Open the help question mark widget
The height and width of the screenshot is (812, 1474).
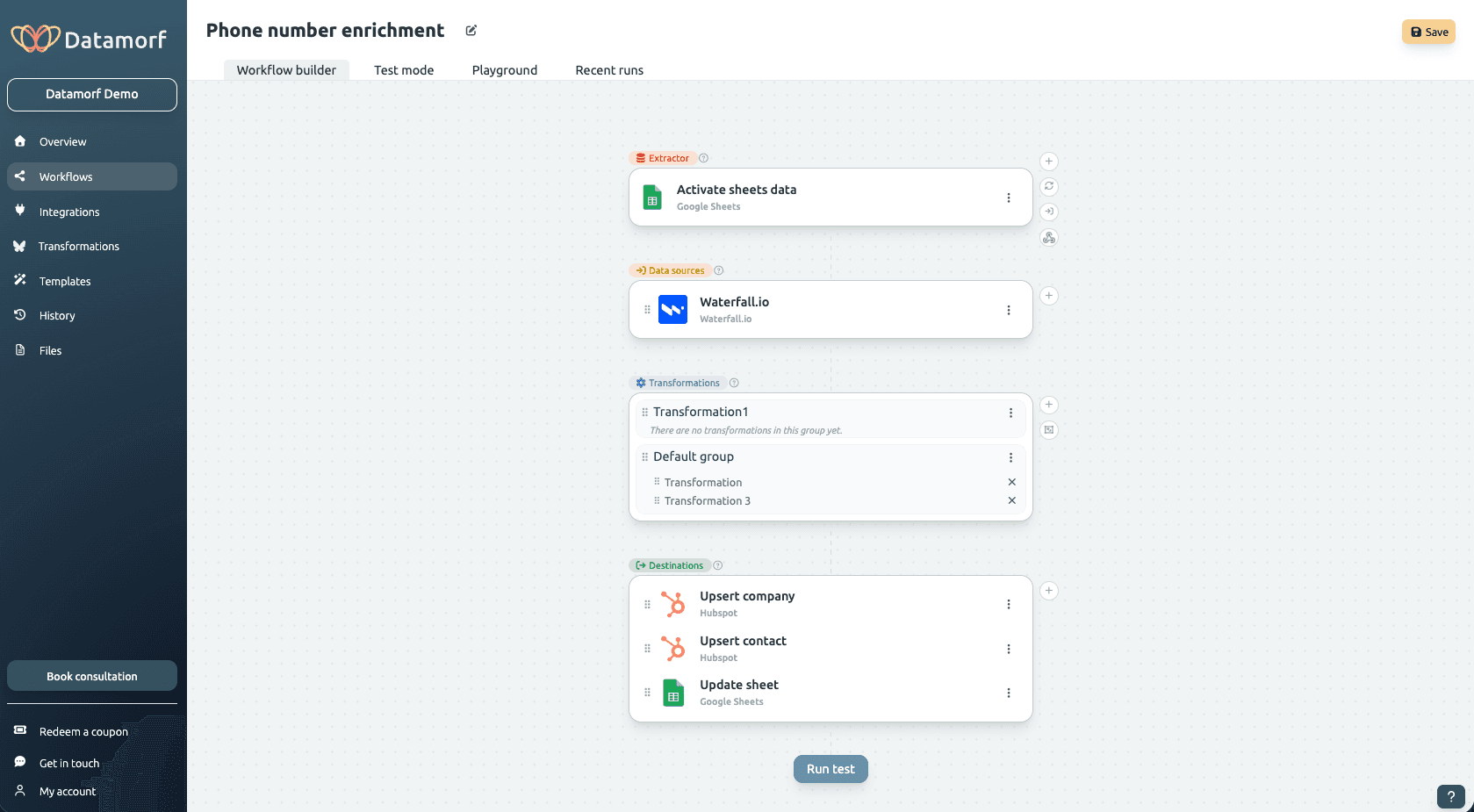1451,796
